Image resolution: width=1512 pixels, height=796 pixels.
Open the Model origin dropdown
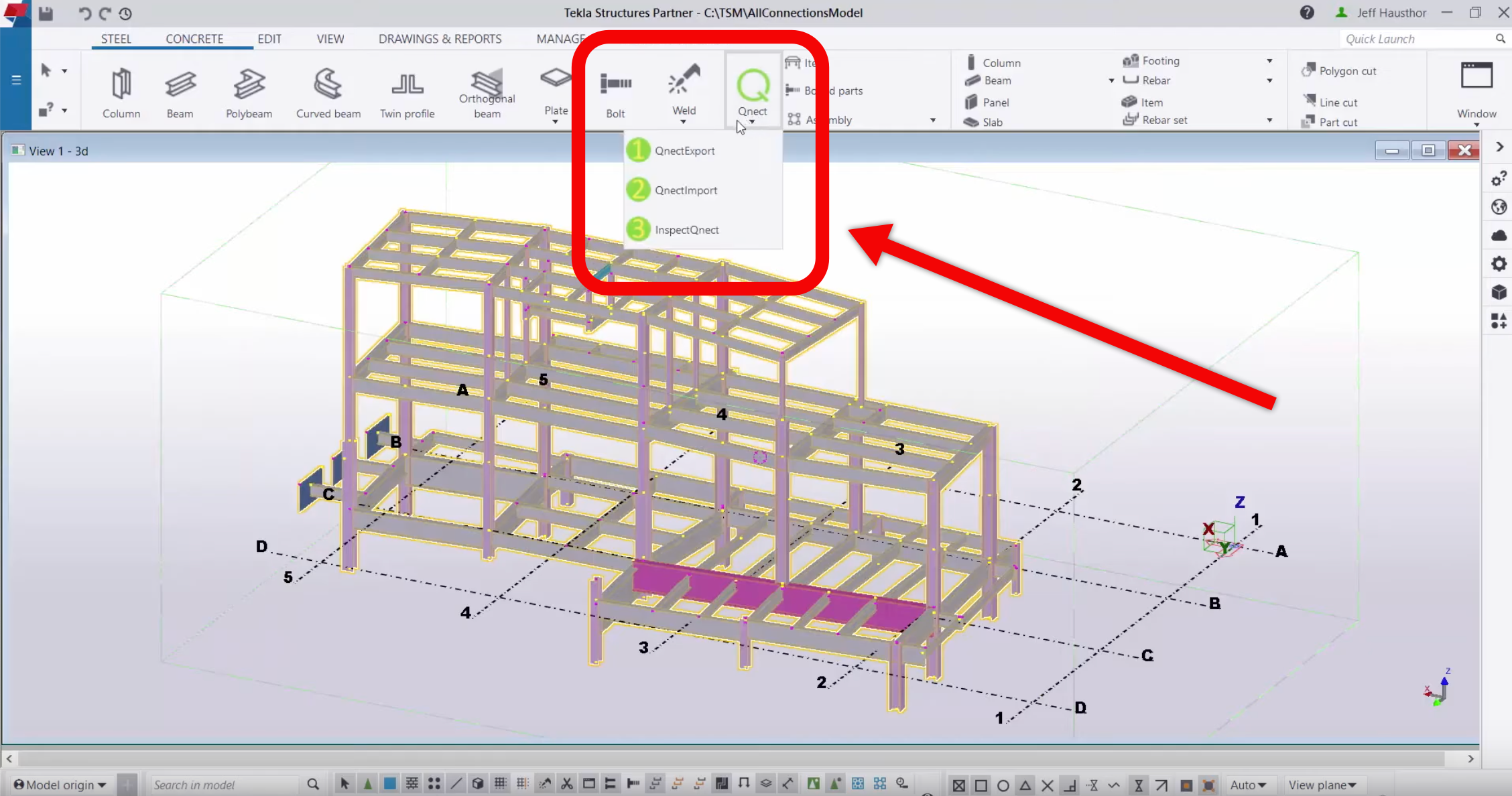coord(60,785)
